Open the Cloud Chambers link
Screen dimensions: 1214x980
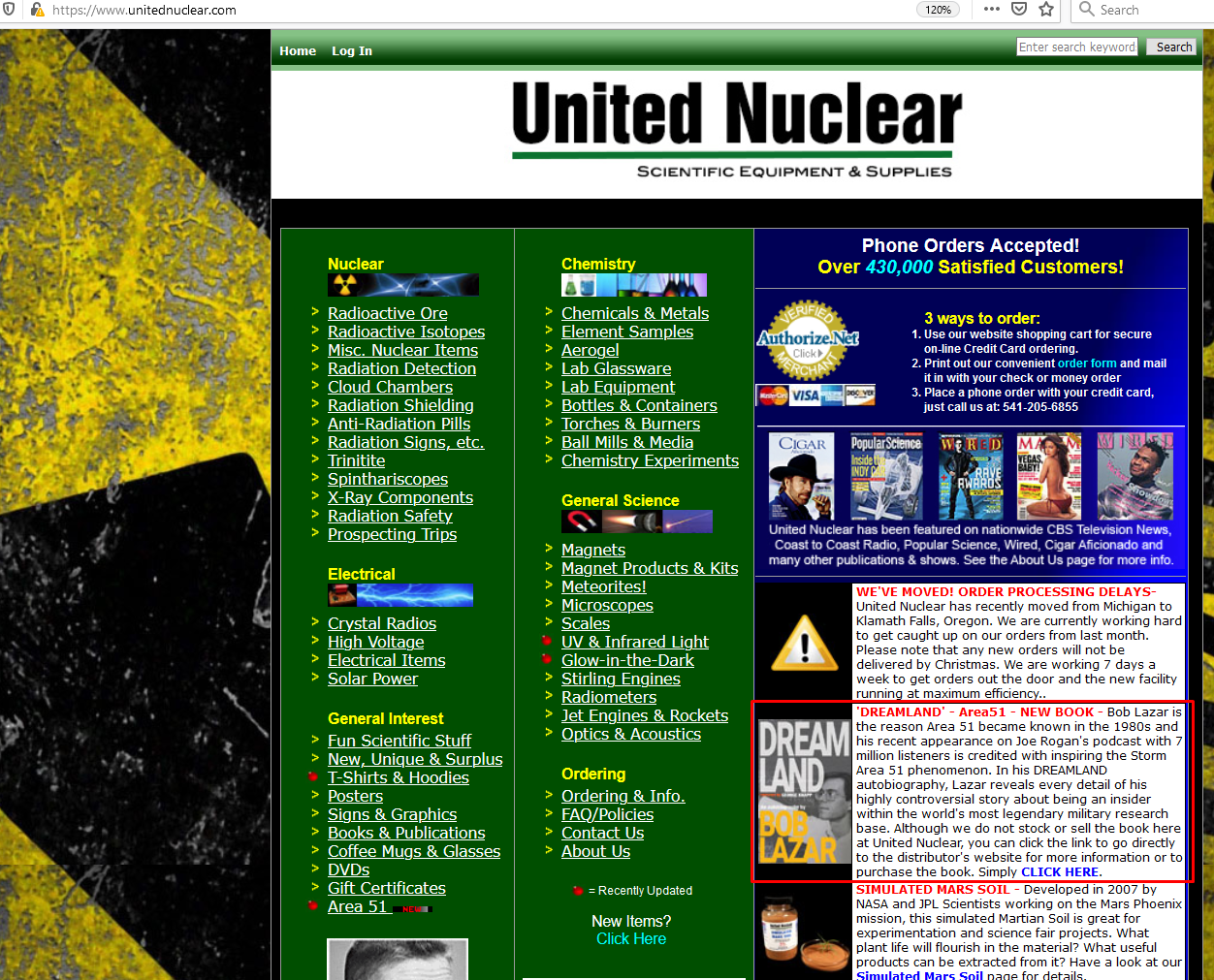point(391,387)
